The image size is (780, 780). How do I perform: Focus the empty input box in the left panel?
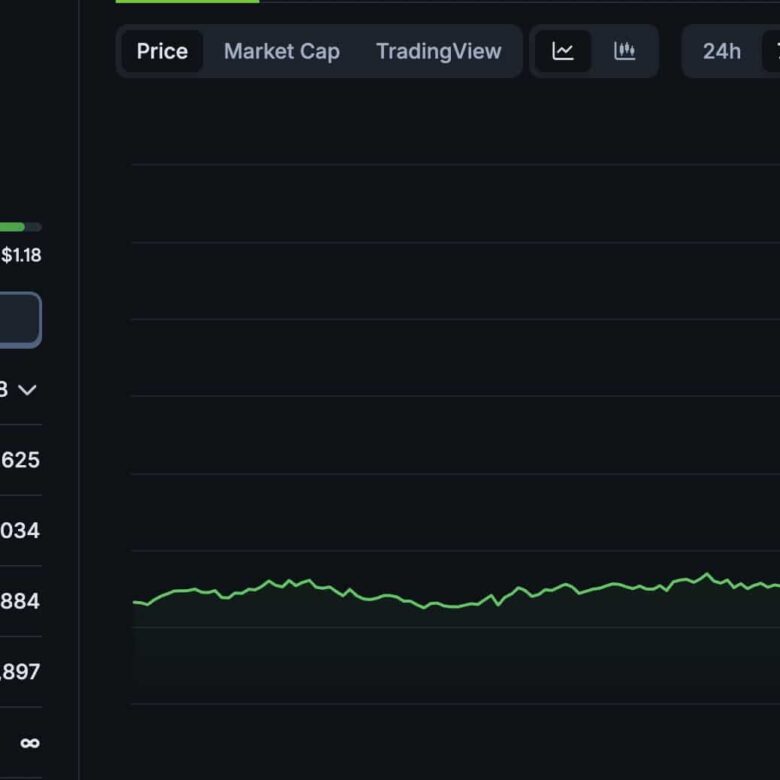pos(19,320)
